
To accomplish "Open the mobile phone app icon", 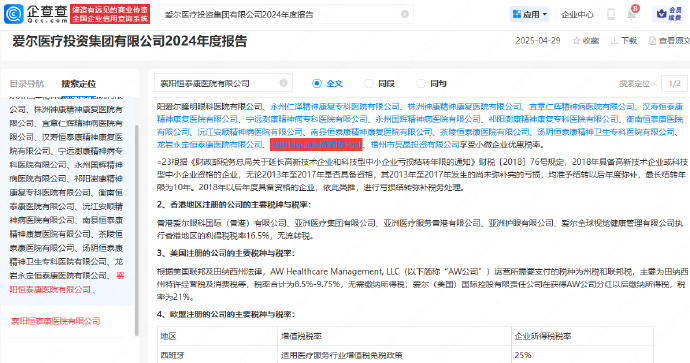I will point(611,15).
